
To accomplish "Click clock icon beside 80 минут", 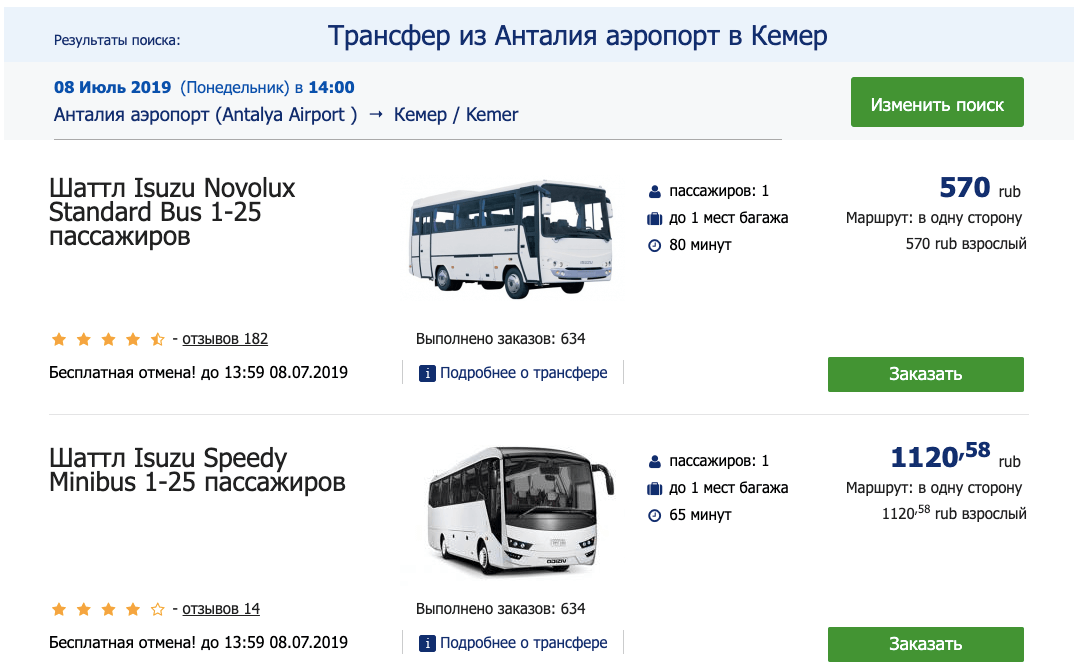I will coord(655,245).
